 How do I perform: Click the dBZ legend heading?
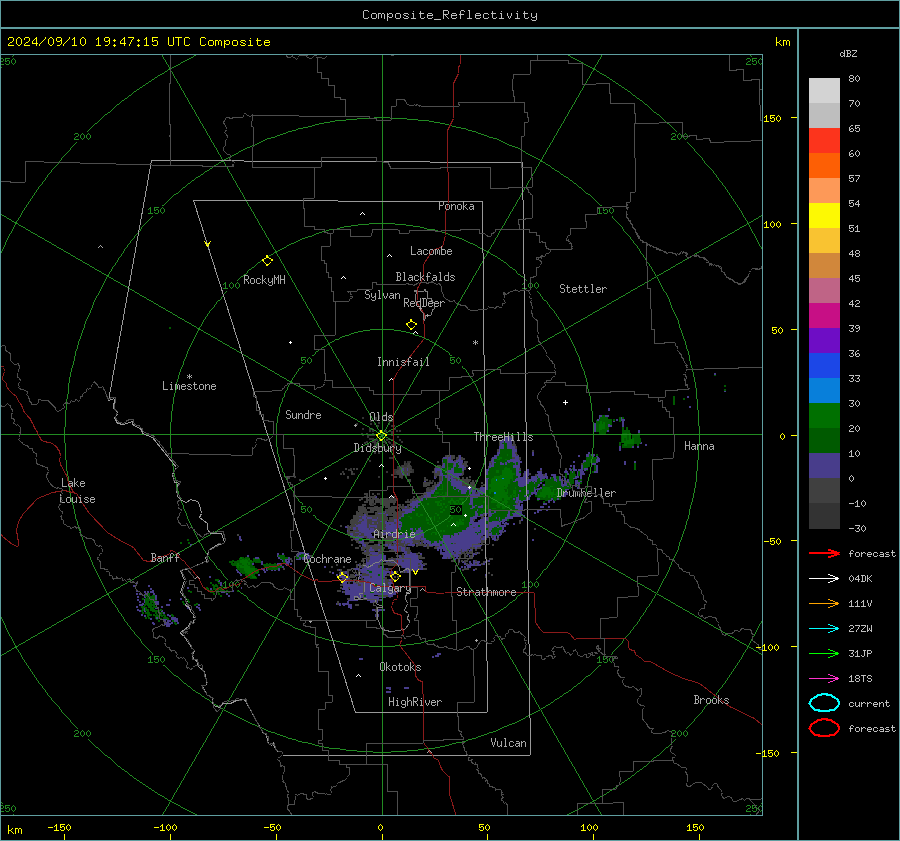[x=848, y=54]
